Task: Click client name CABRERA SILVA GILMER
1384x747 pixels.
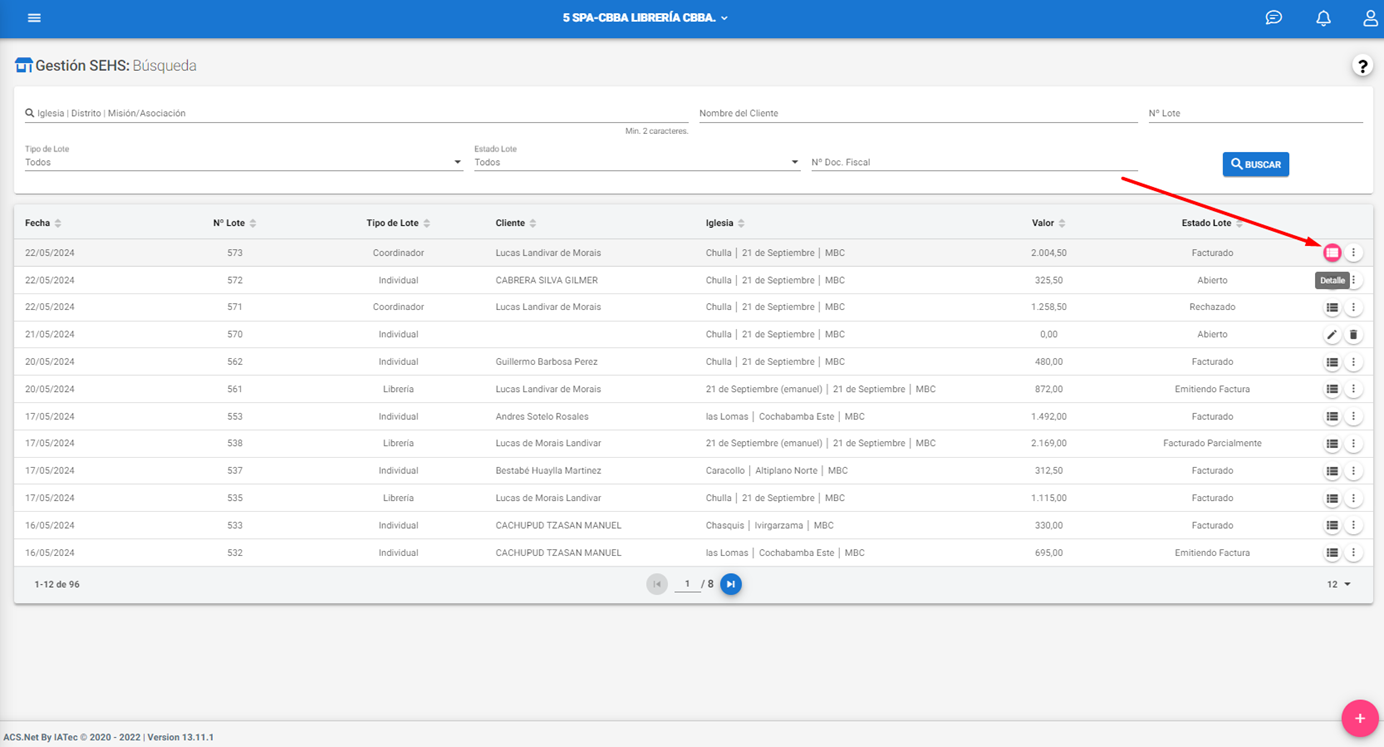Action: click(x=546, y=280)
